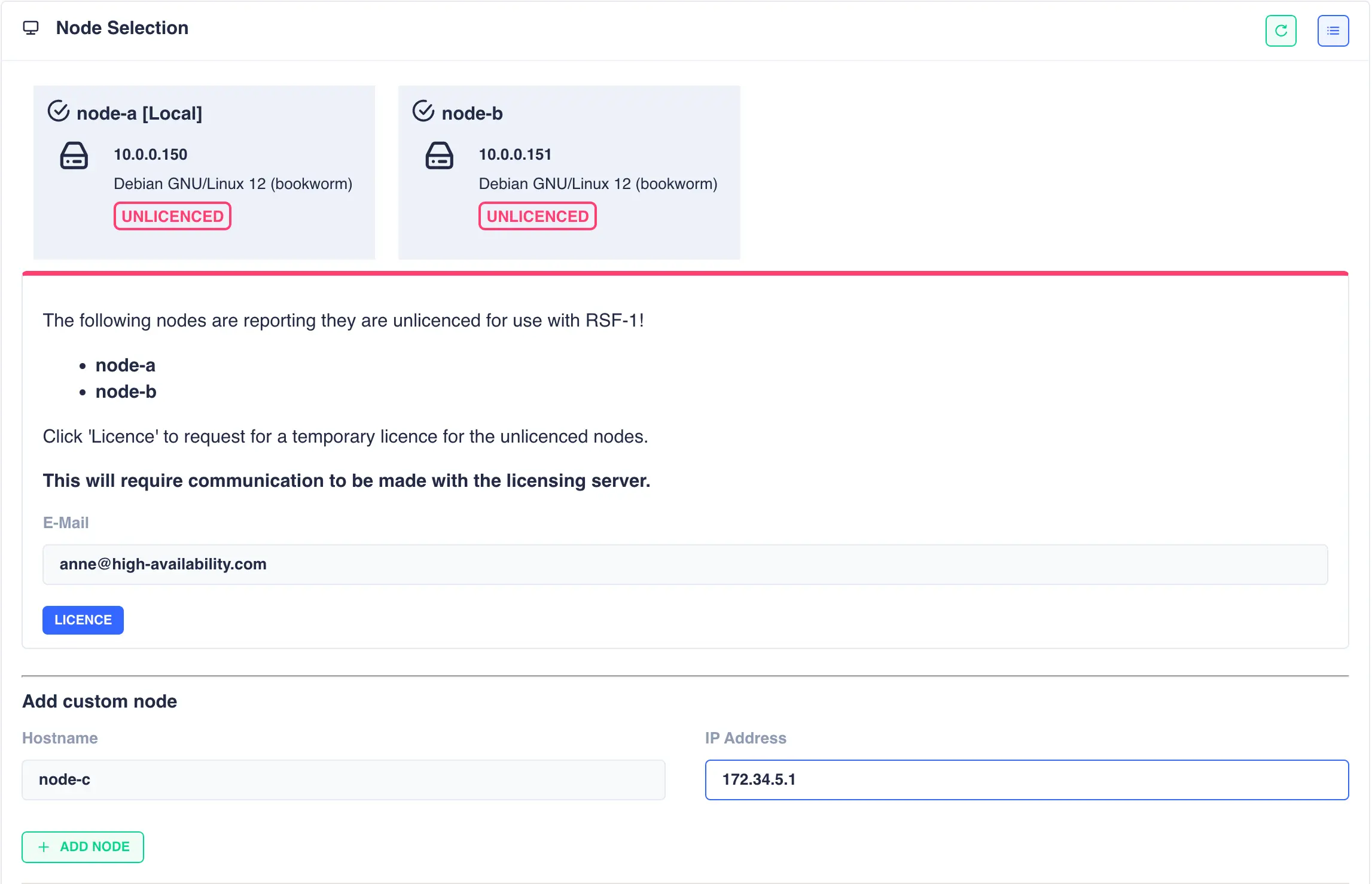Focus the E-Mail input field

[x=685, y=565]
